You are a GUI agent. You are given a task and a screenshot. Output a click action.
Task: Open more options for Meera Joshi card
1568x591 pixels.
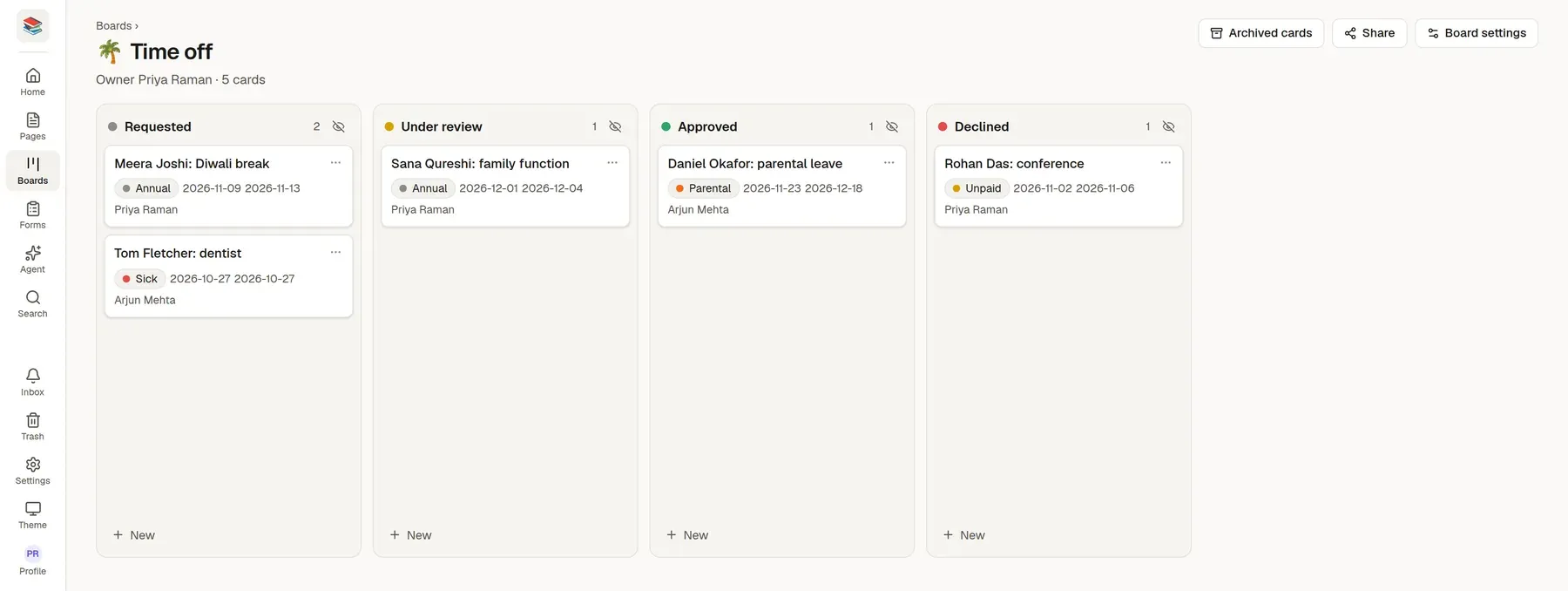(335, 163)
